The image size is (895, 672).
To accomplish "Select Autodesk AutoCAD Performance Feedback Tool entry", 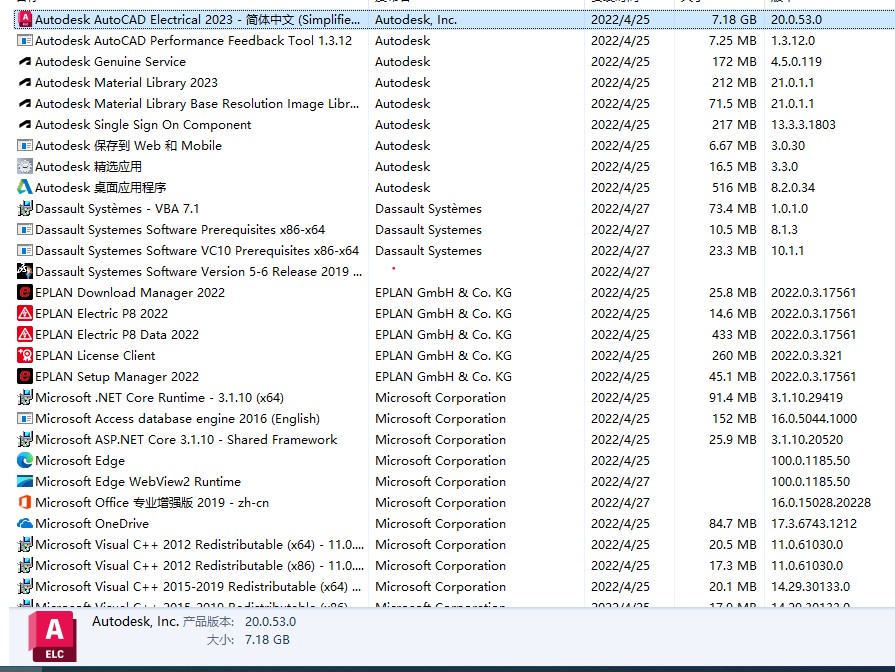I will 193,40.
